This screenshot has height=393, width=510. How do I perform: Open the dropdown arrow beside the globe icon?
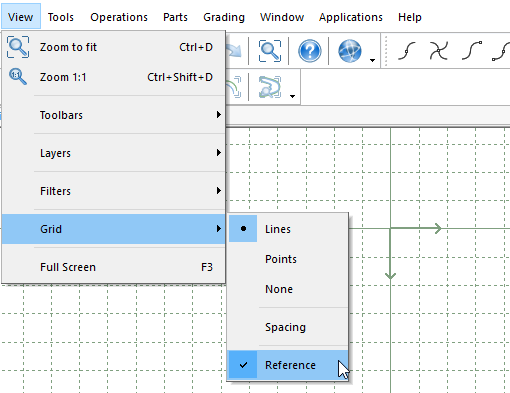[372, 60]
